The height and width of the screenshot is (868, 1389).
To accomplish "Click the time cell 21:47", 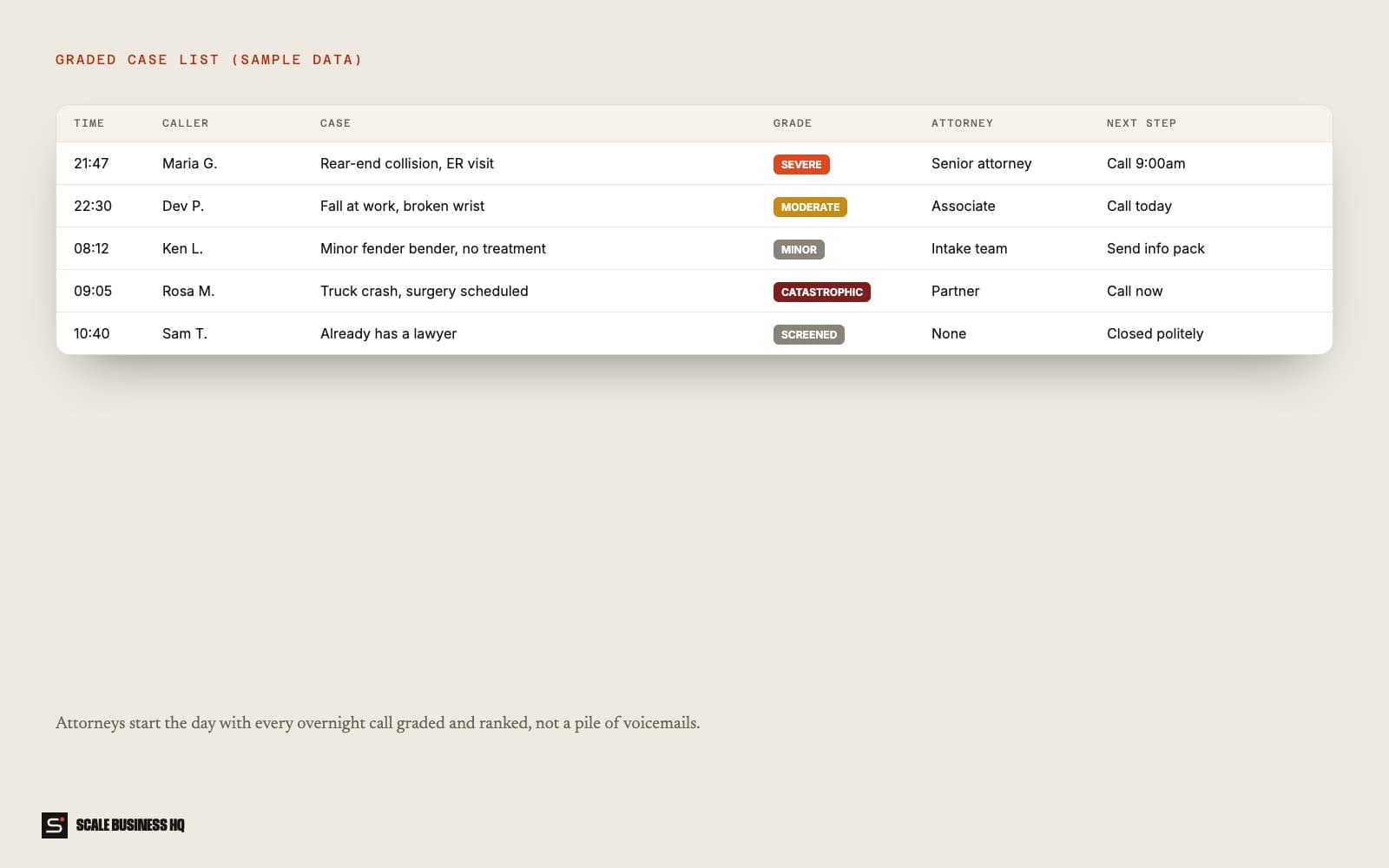I will pyautogui.click(x=91, y=163).
